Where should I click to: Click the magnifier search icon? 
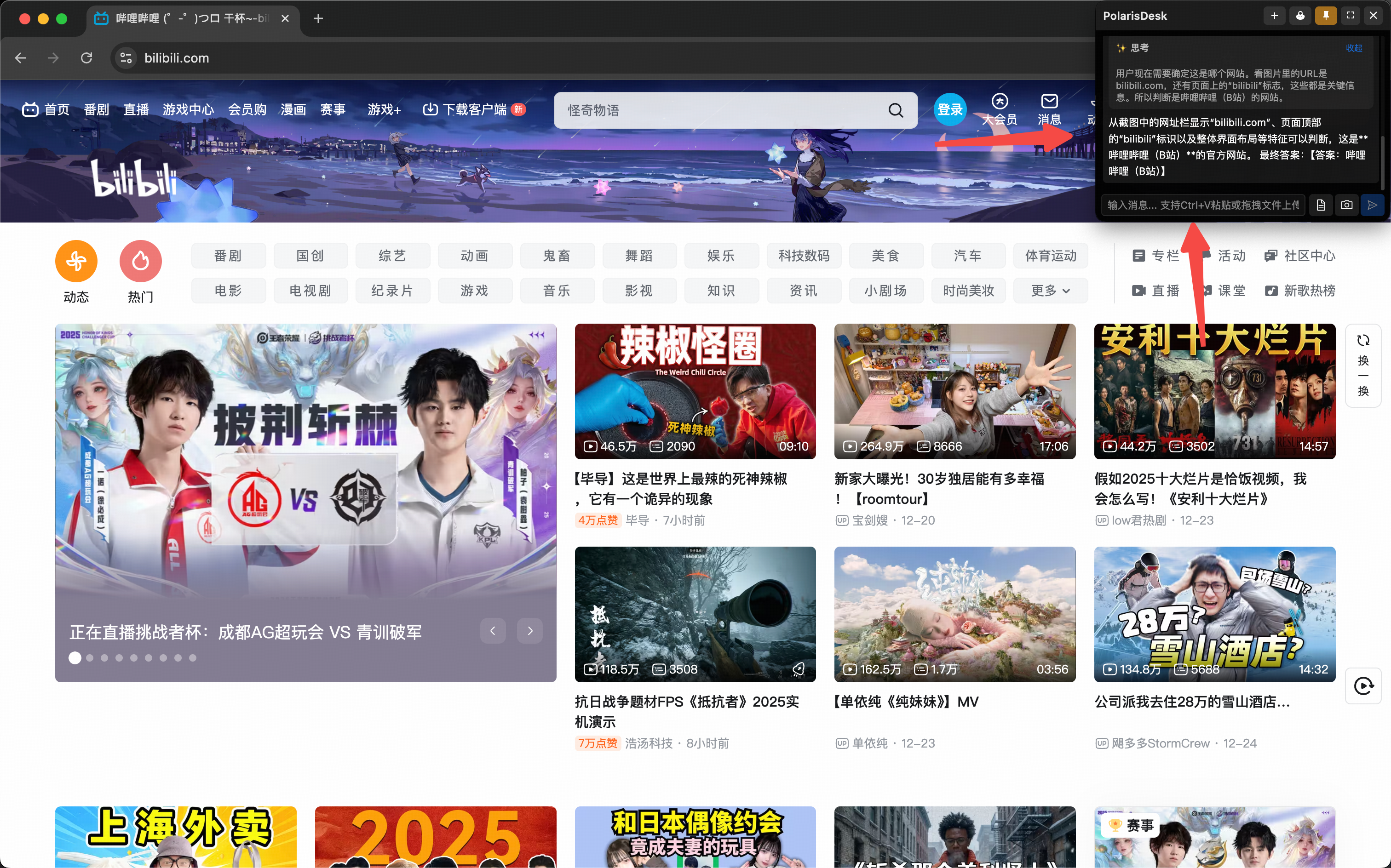click(896, 110)
